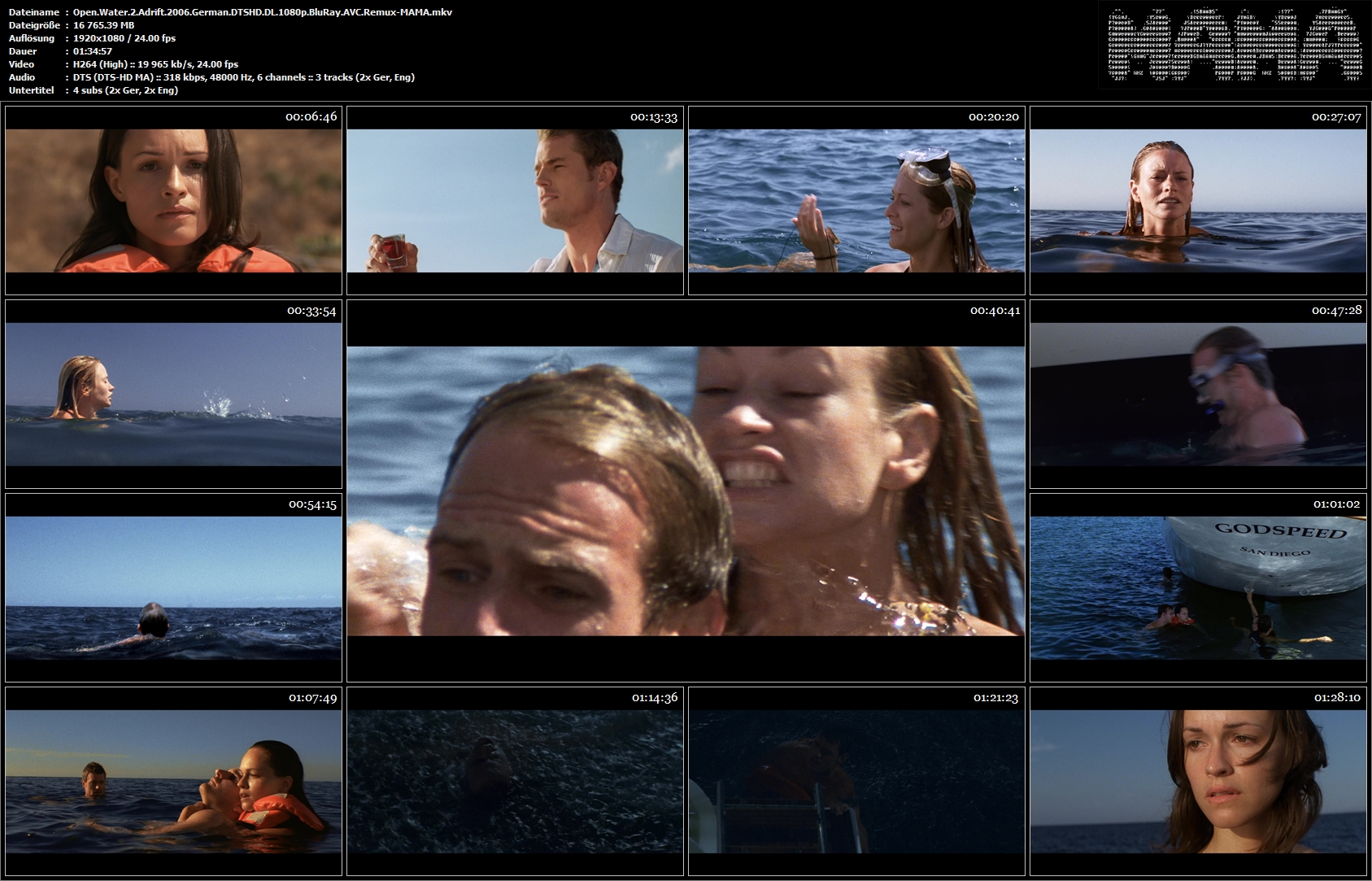Click the frame stamped 01:07:49

(173, 781)
